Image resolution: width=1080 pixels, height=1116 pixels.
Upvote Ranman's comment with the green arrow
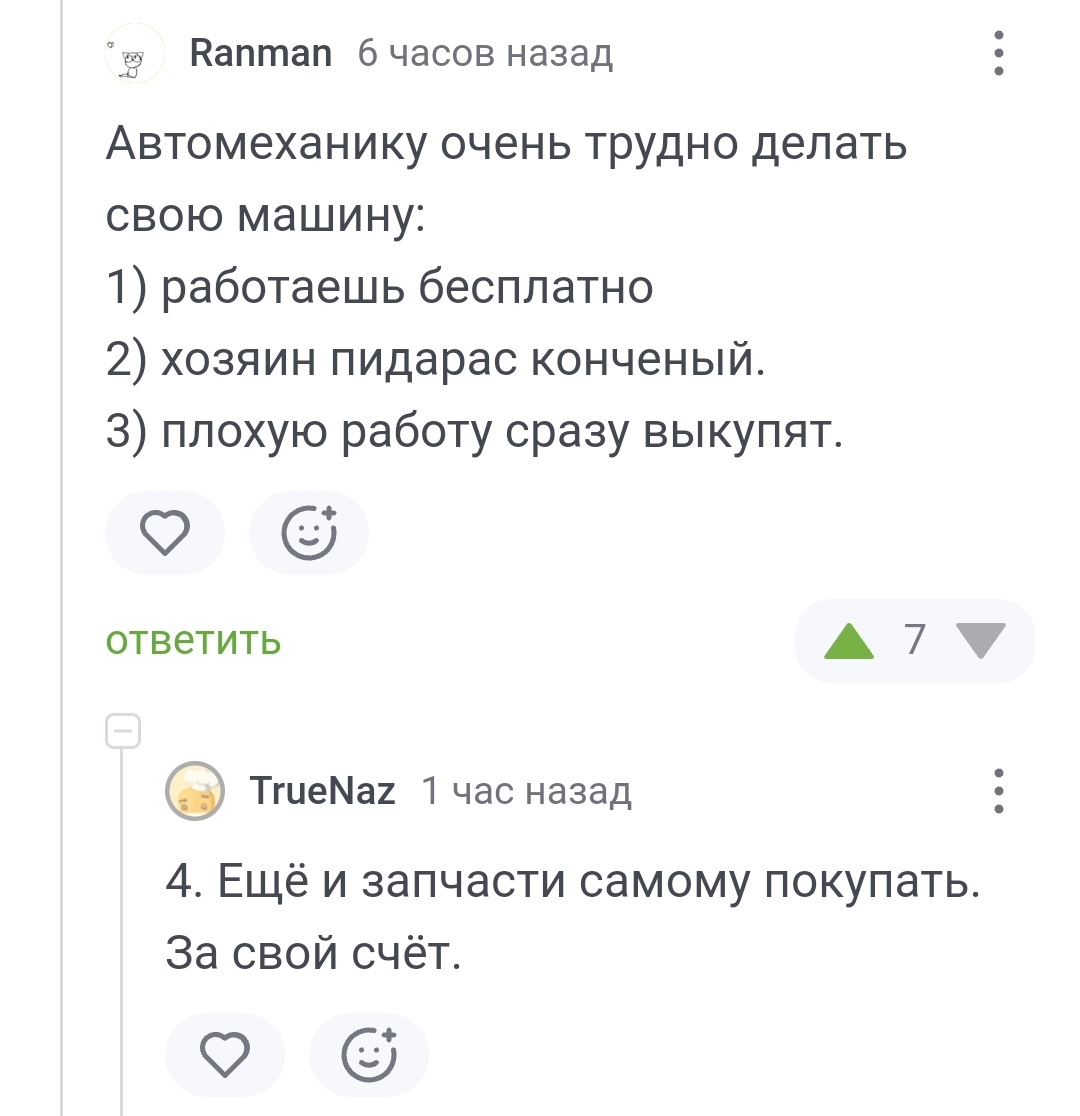tap(848, 641)
